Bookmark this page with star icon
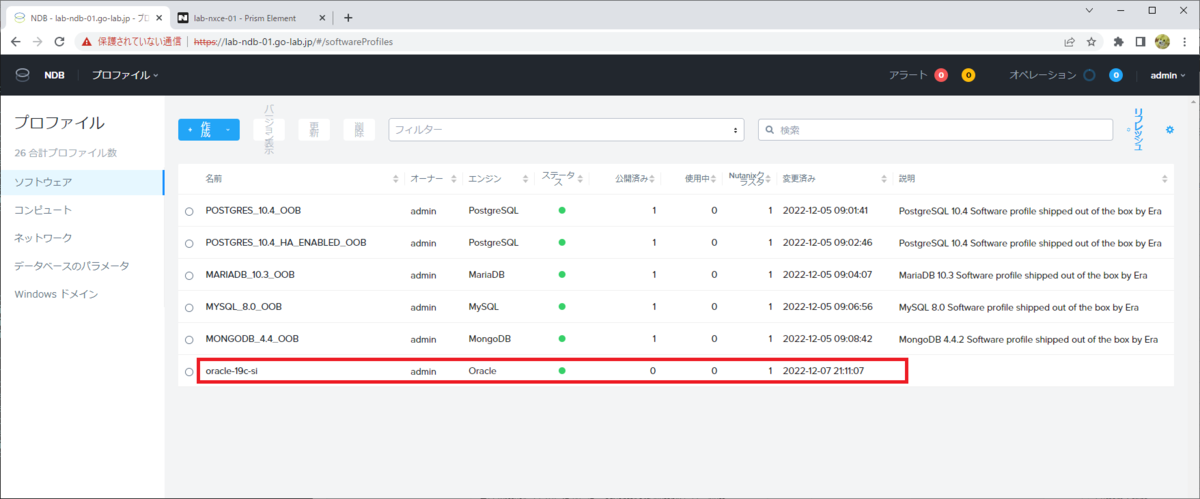This screenshot has width=1200, height=499. click(1091, 42)
